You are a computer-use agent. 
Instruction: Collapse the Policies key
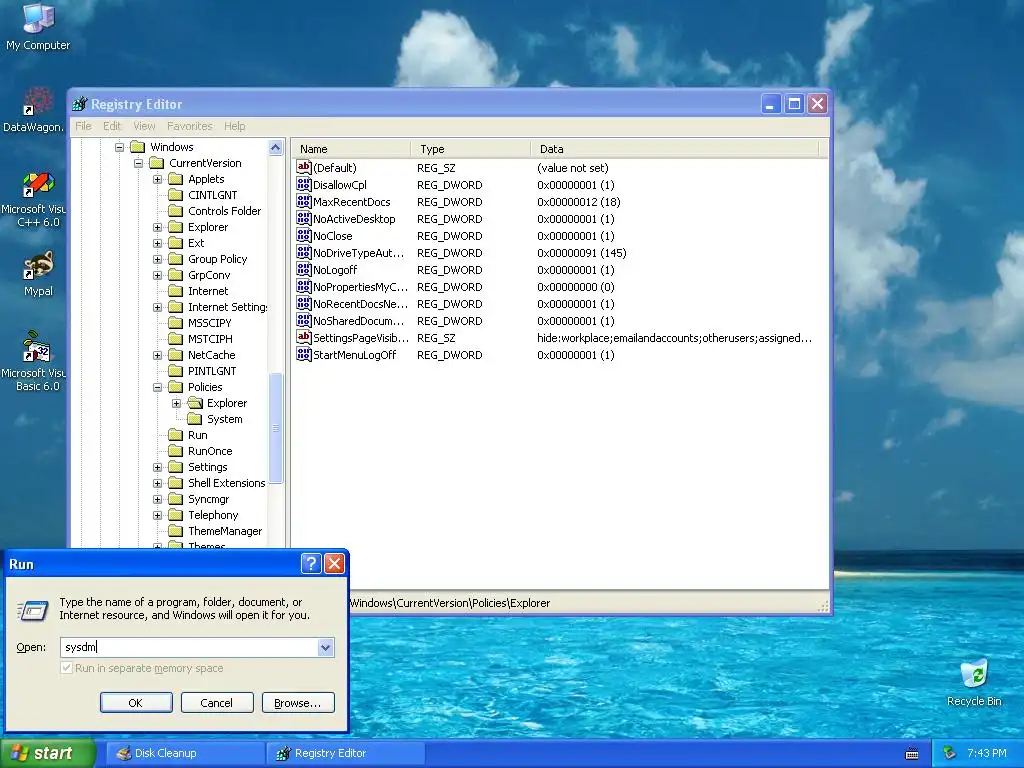point(157,387)
